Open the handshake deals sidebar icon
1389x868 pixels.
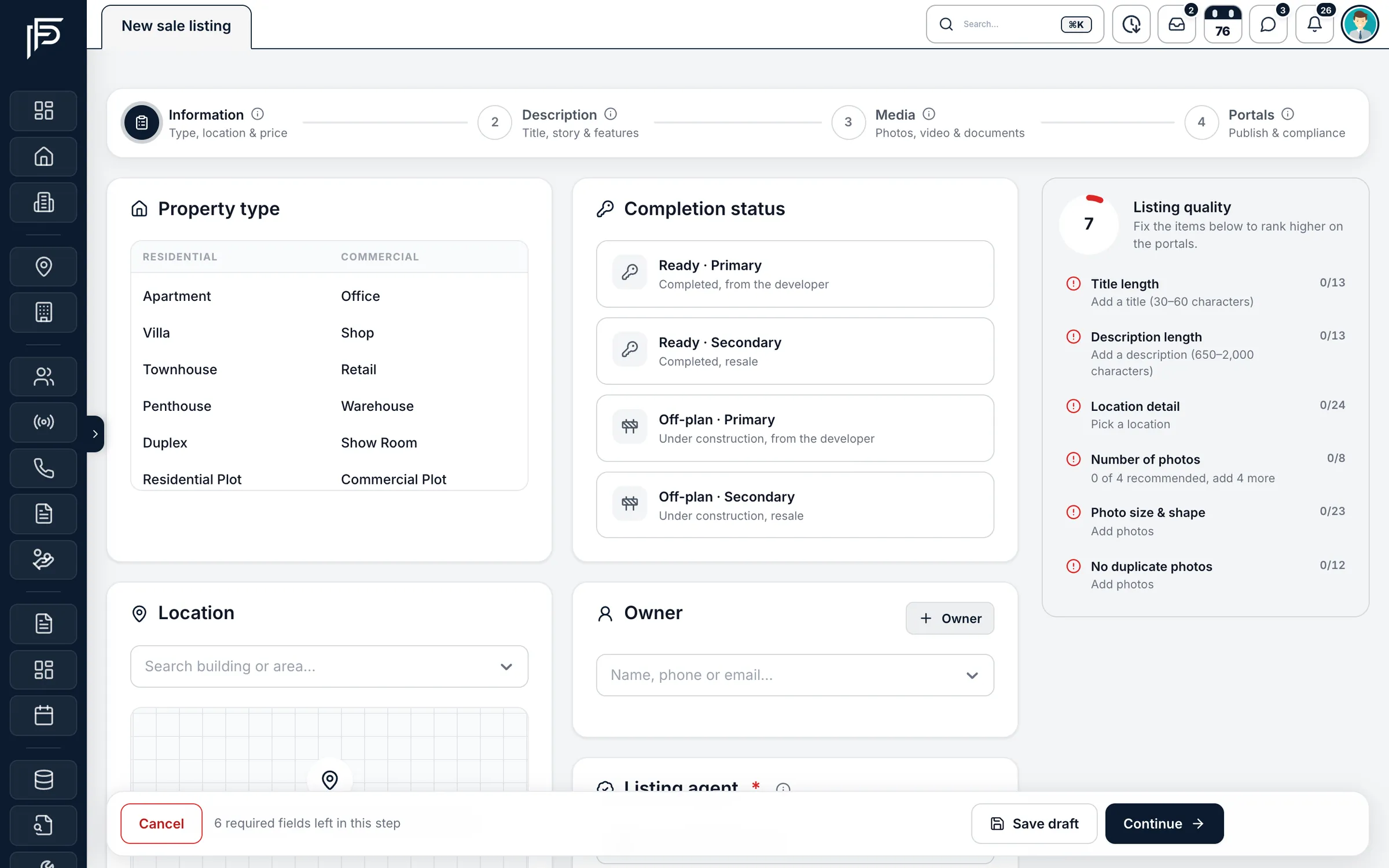[x=43, y=560]
